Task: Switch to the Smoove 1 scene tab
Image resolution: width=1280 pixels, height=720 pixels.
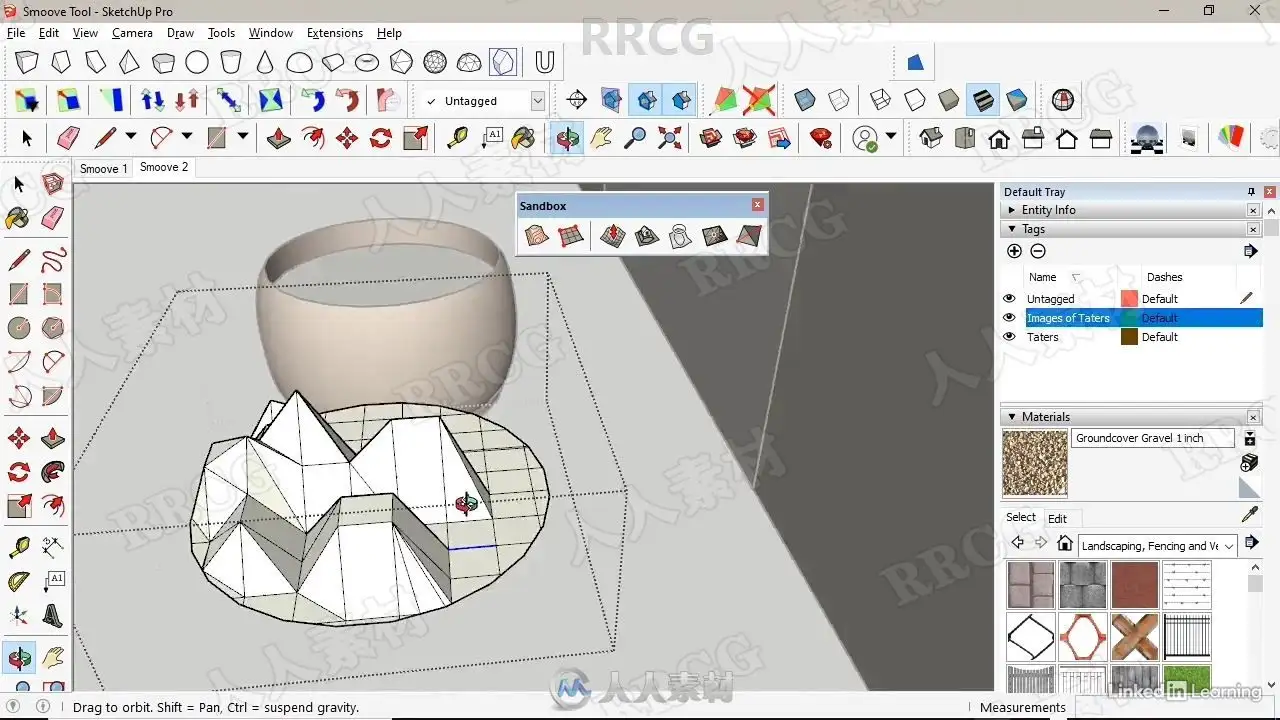Action: coord(104,168)
